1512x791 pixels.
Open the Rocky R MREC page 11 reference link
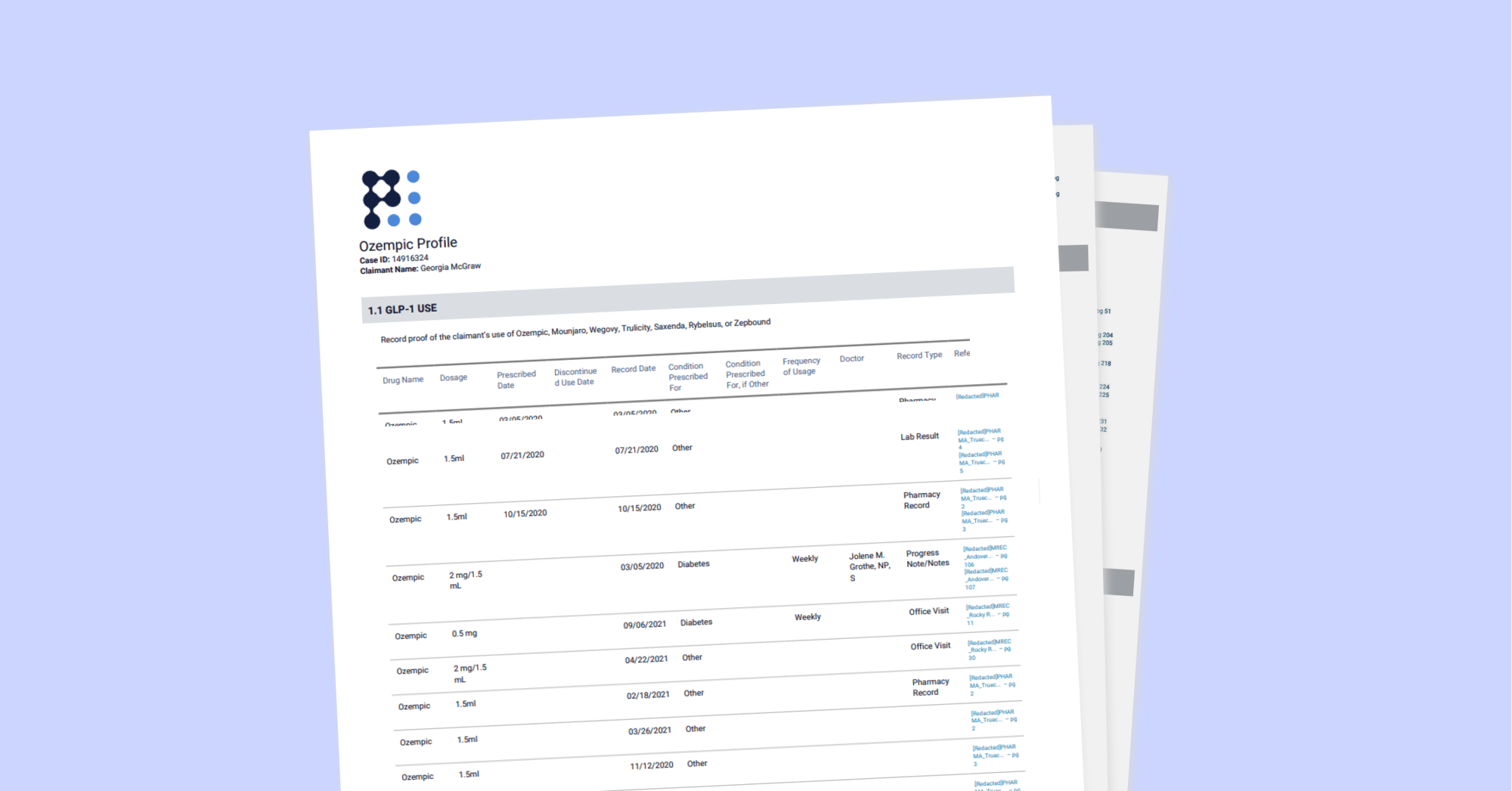point(988,614)
